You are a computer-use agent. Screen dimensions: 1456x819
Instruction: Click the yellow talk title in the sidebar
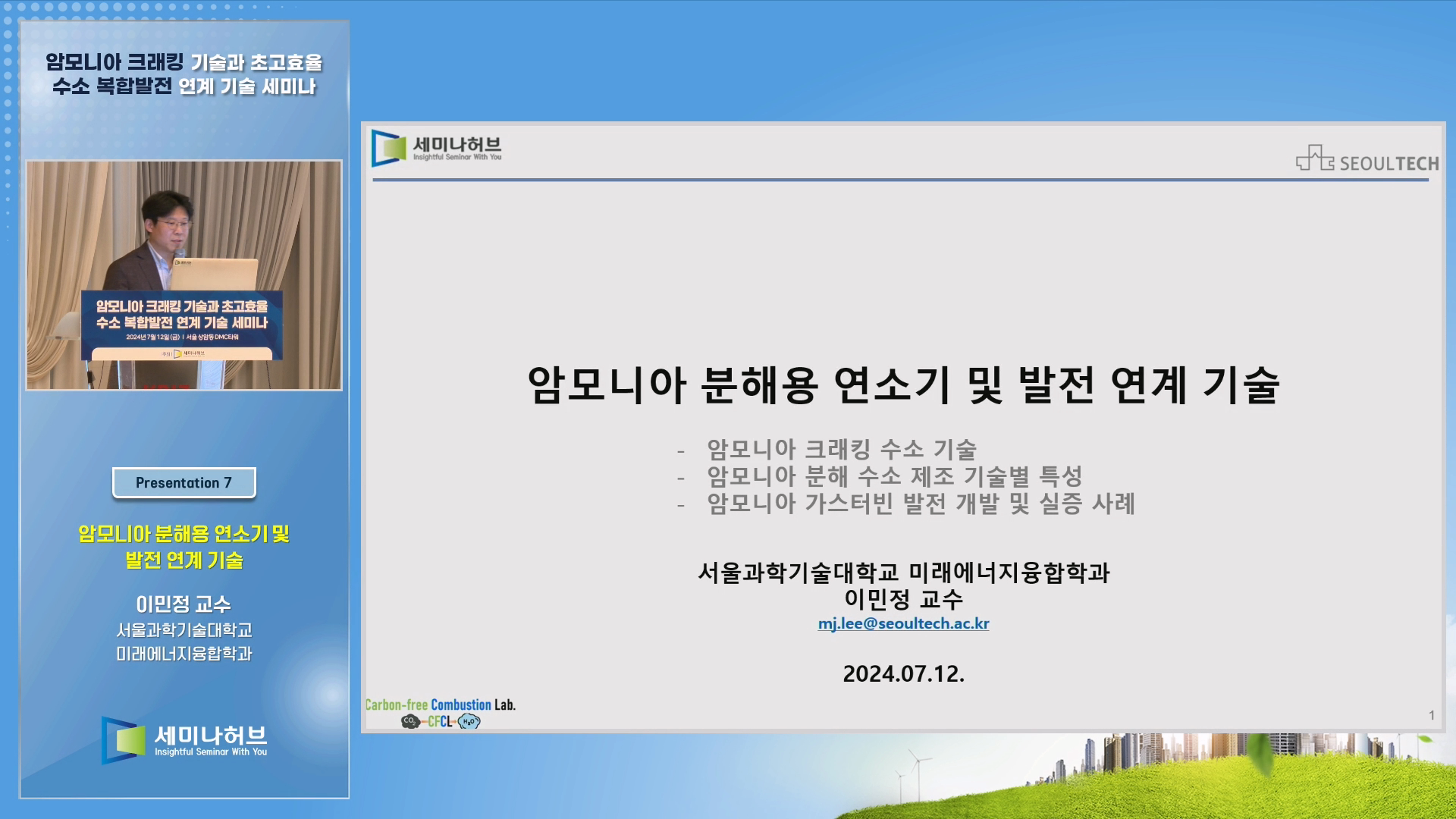point(184,547)
